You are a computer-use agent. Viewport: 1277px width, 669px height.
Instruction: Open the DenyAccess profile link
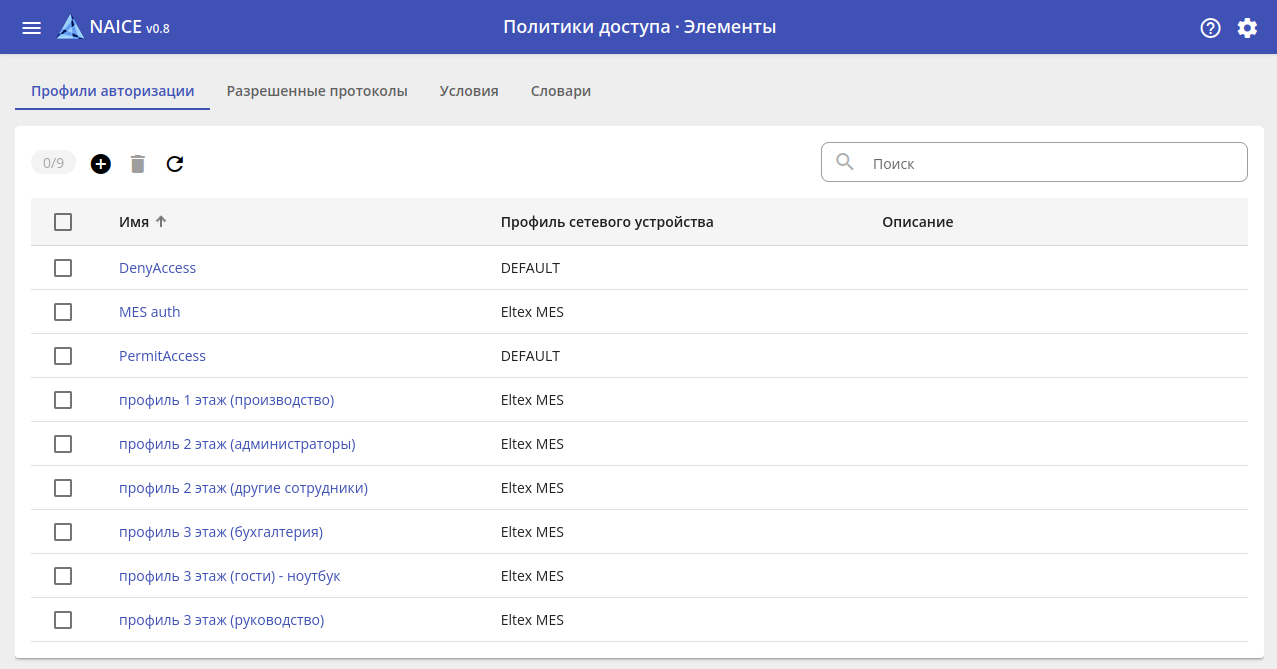tap(157, 268)
